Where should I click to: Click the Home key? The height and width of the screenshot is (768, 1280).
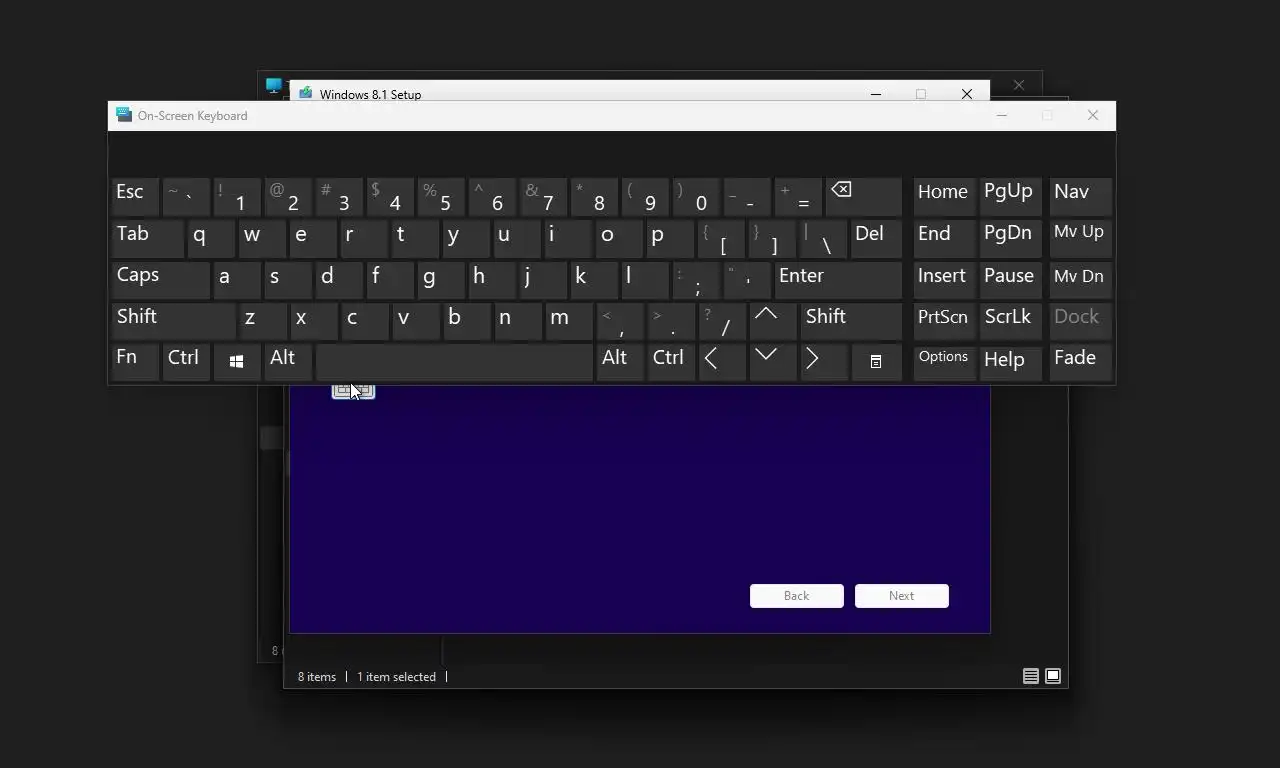[944, 197]
